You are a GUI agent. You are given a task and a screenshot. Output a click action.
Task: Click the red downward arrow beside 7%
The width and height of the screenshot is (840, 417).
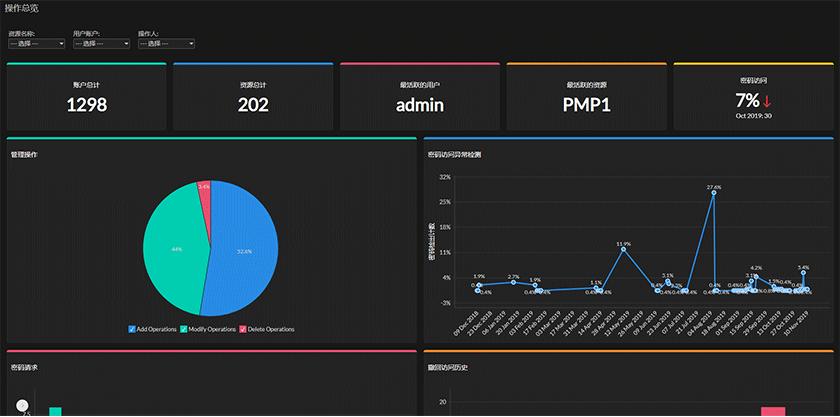767,101
